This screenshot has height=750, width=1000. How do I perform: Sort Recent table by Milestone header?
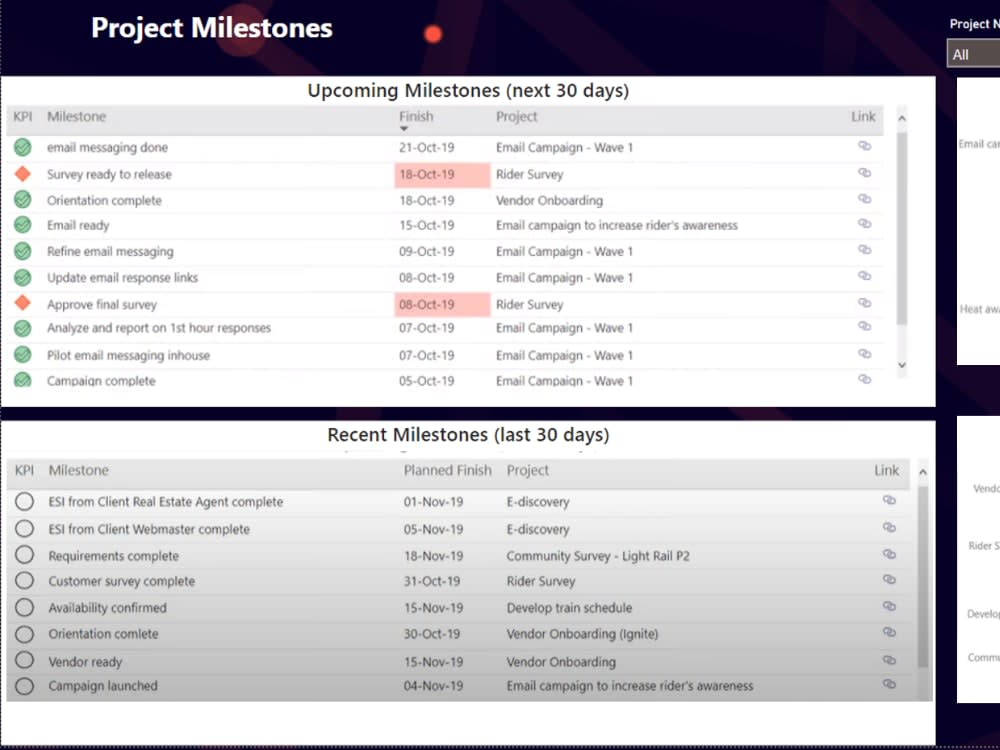(78, 471)
